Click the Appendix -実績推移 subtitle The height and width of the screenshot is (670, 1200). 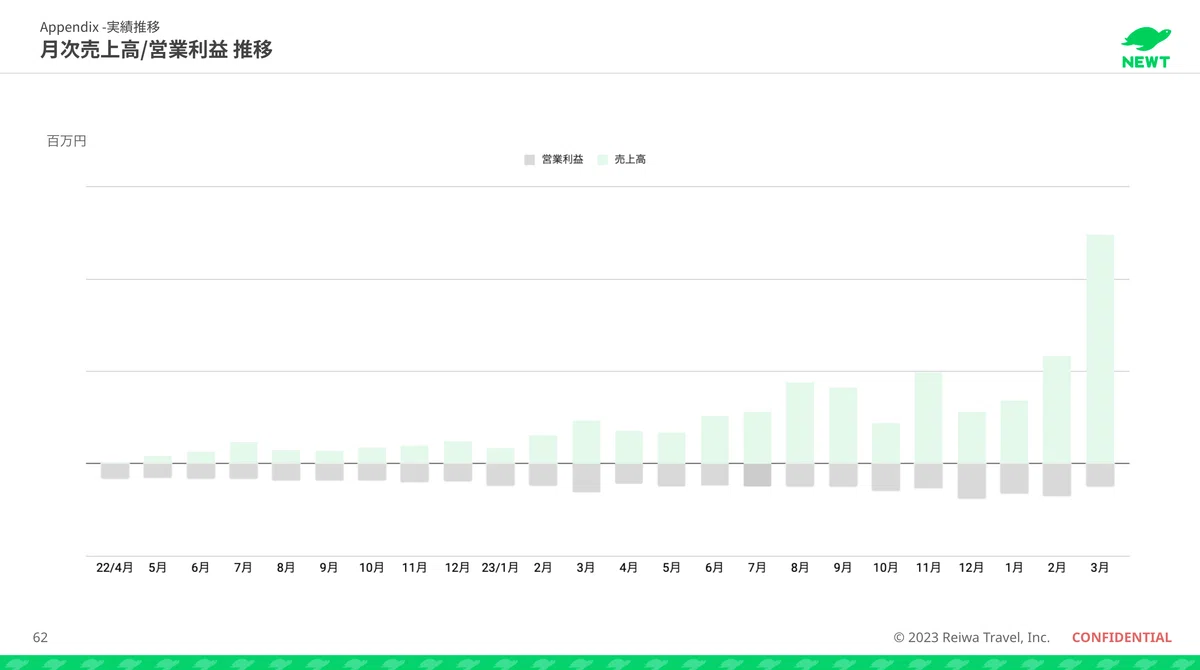pyautogui.click(x=100, y=27)
